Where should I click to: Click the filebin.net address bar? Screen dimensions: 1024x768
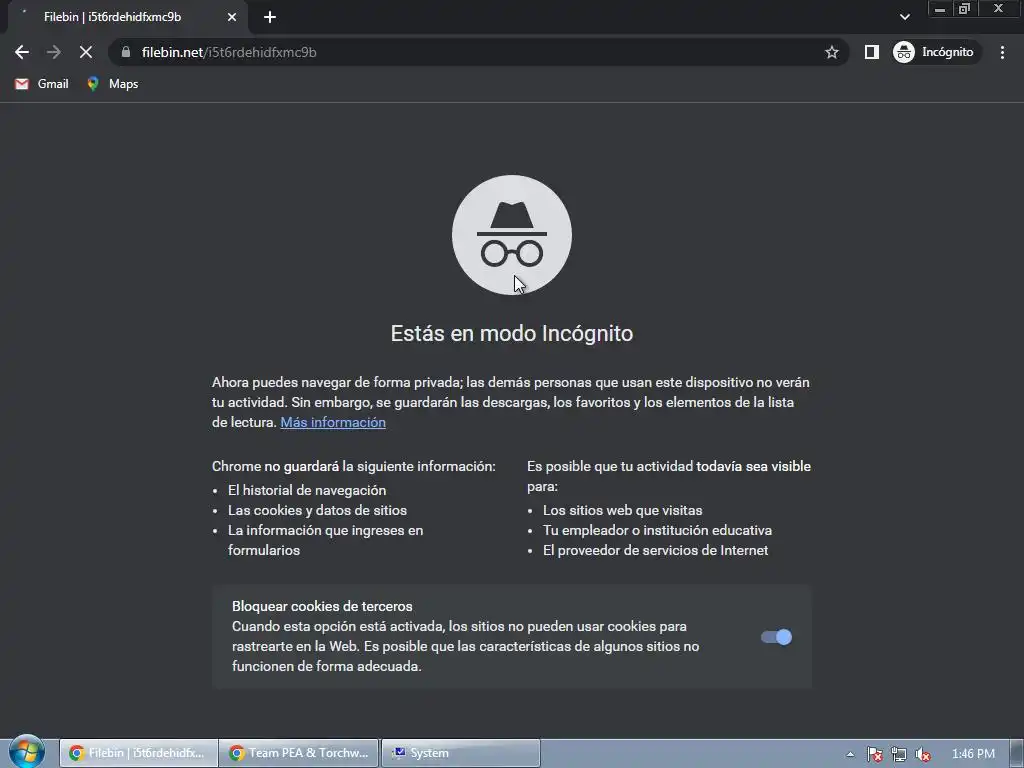(477, 52)
